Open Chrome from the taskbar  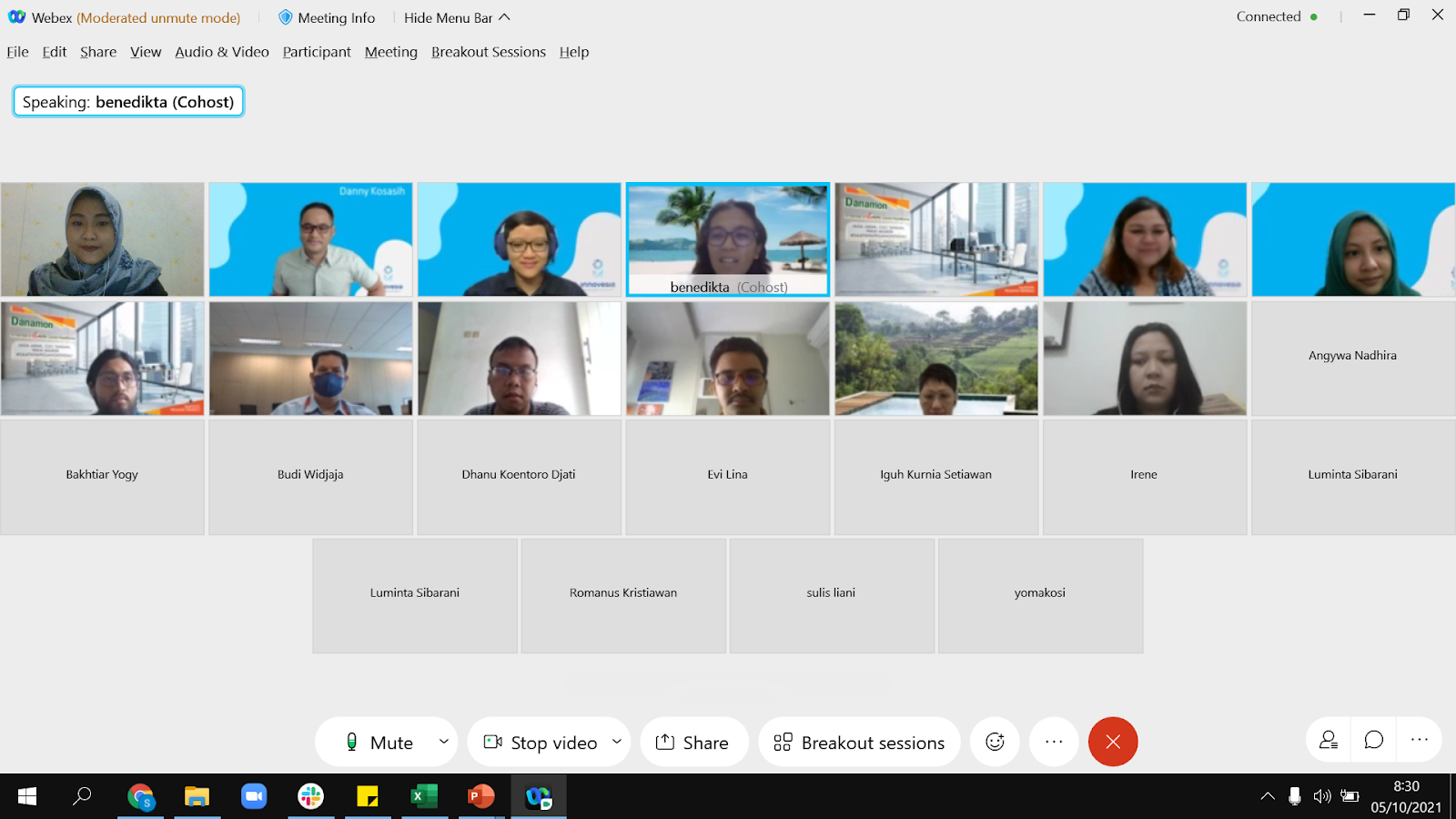click(x=141, y=797)
